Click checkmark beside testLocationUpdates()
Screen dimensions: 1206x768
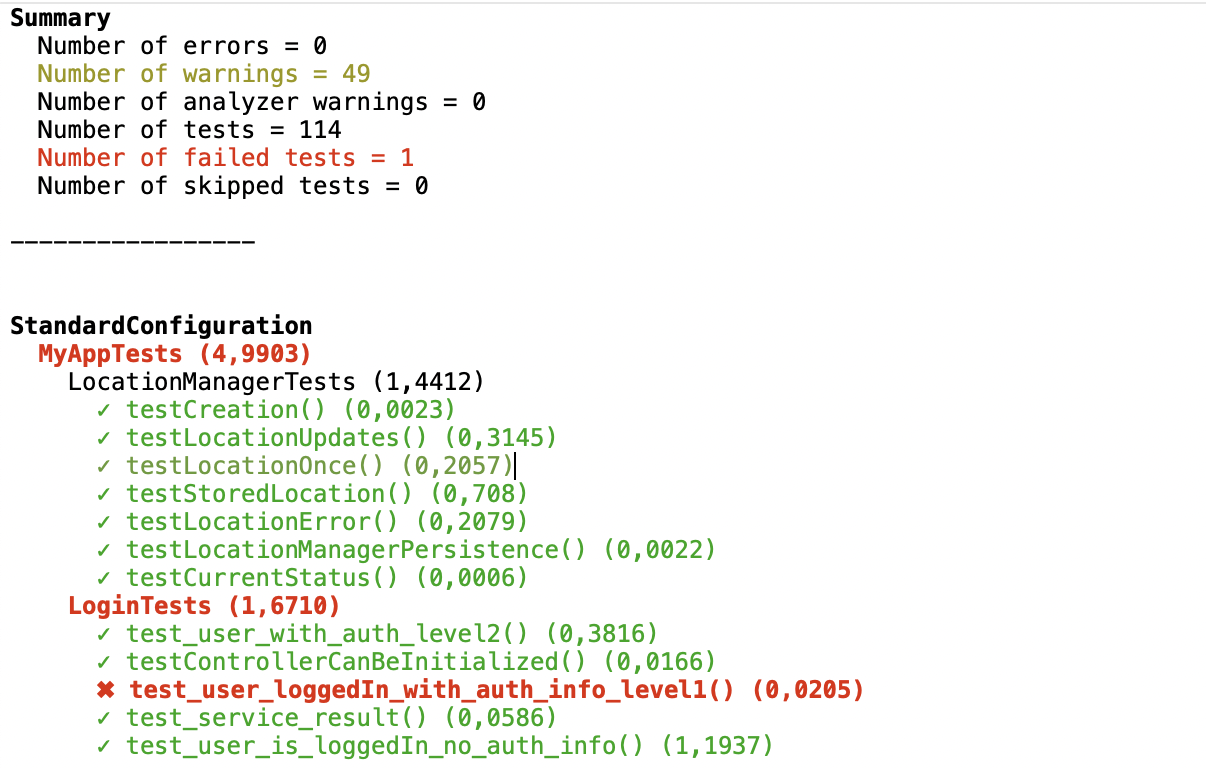click(104, 438)
